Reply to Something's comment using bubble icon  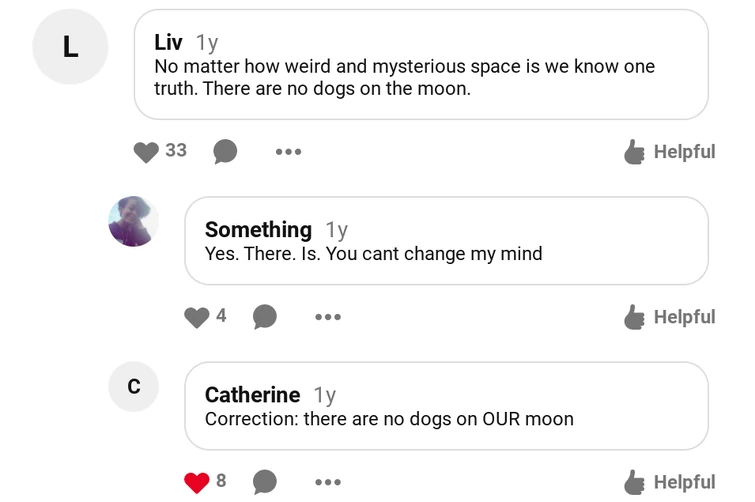[x=264, y=317]
